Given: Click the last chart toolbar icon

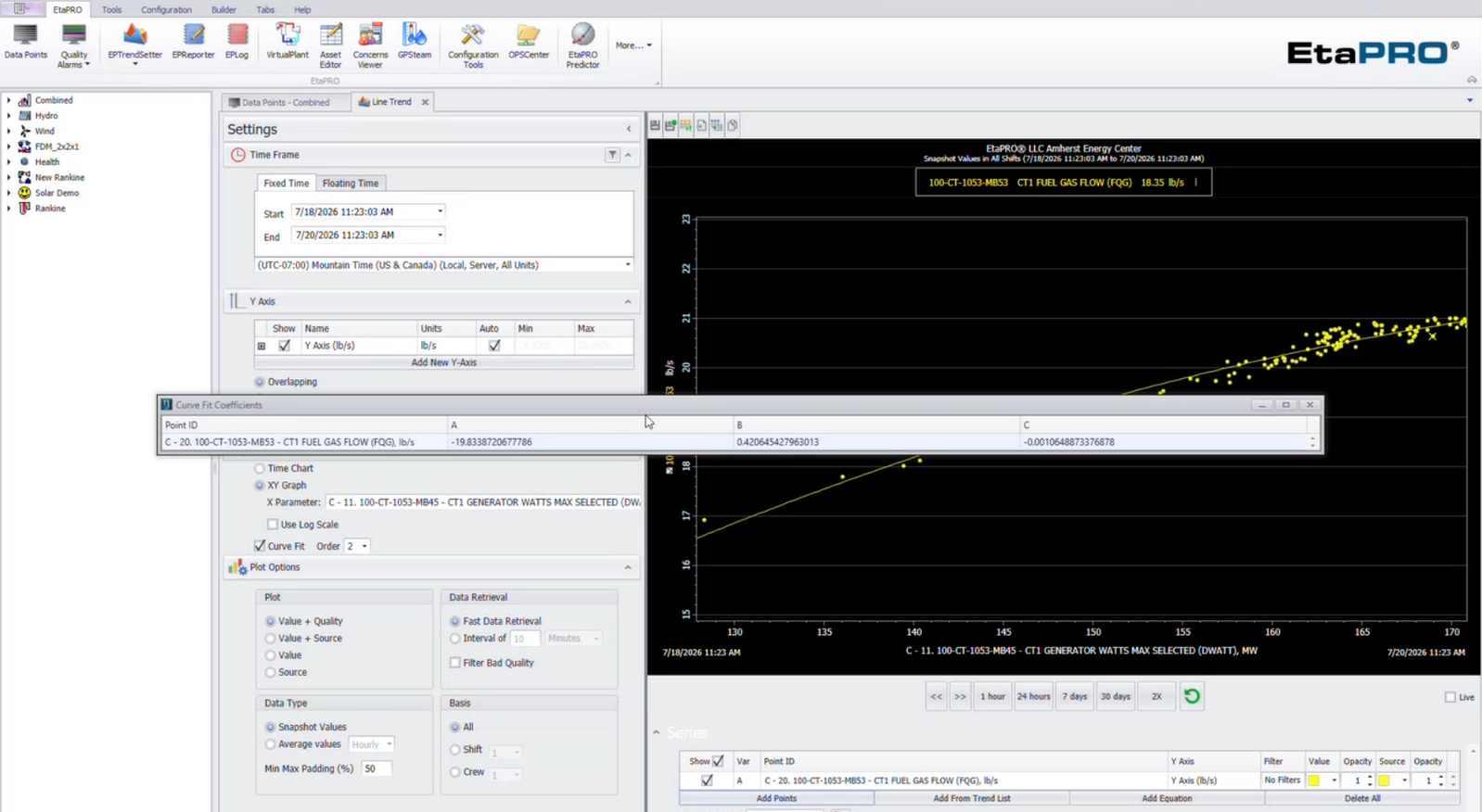Looking at the screenshot, I should coord(733,125).
